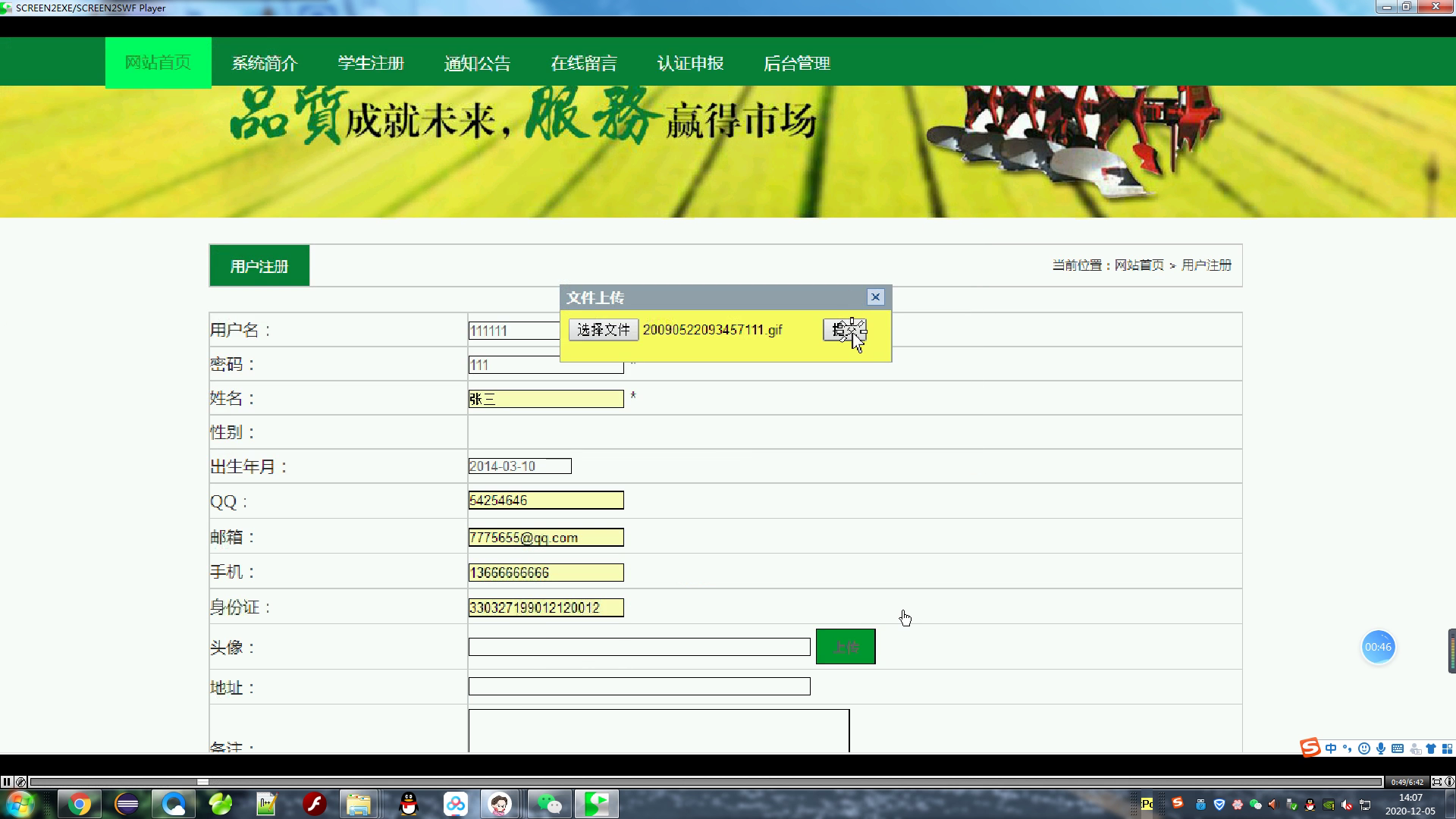Open the green Screen2SWF player taskbar icon
This screenshot has width=1456, height=819.
[x=596, y=804]
